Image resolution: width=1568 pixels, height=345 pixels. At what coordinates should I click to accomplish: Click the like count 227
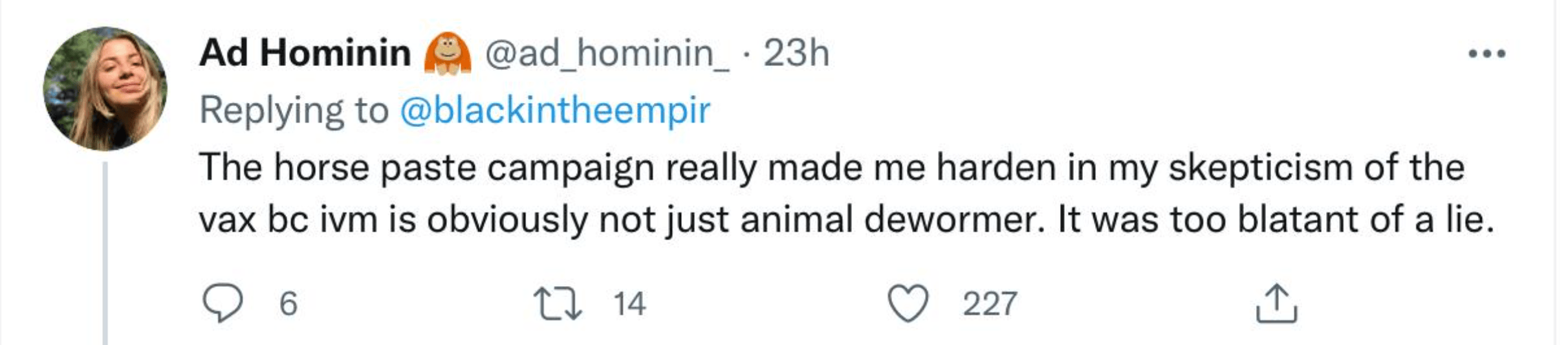point(990,304)
